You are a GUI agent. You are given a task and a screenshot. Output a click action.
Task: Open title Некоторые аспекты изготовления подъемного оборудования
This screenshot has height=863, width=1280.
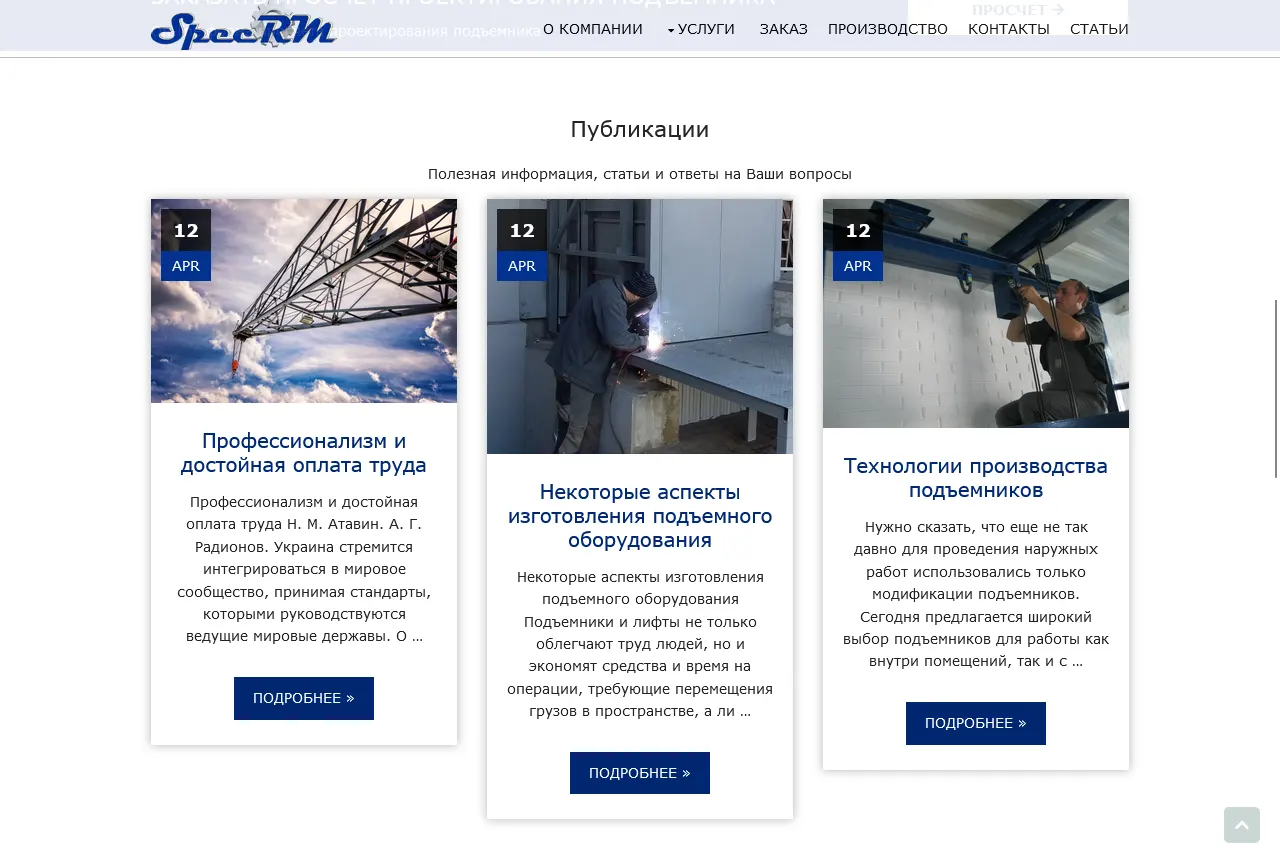click(639, 516)
